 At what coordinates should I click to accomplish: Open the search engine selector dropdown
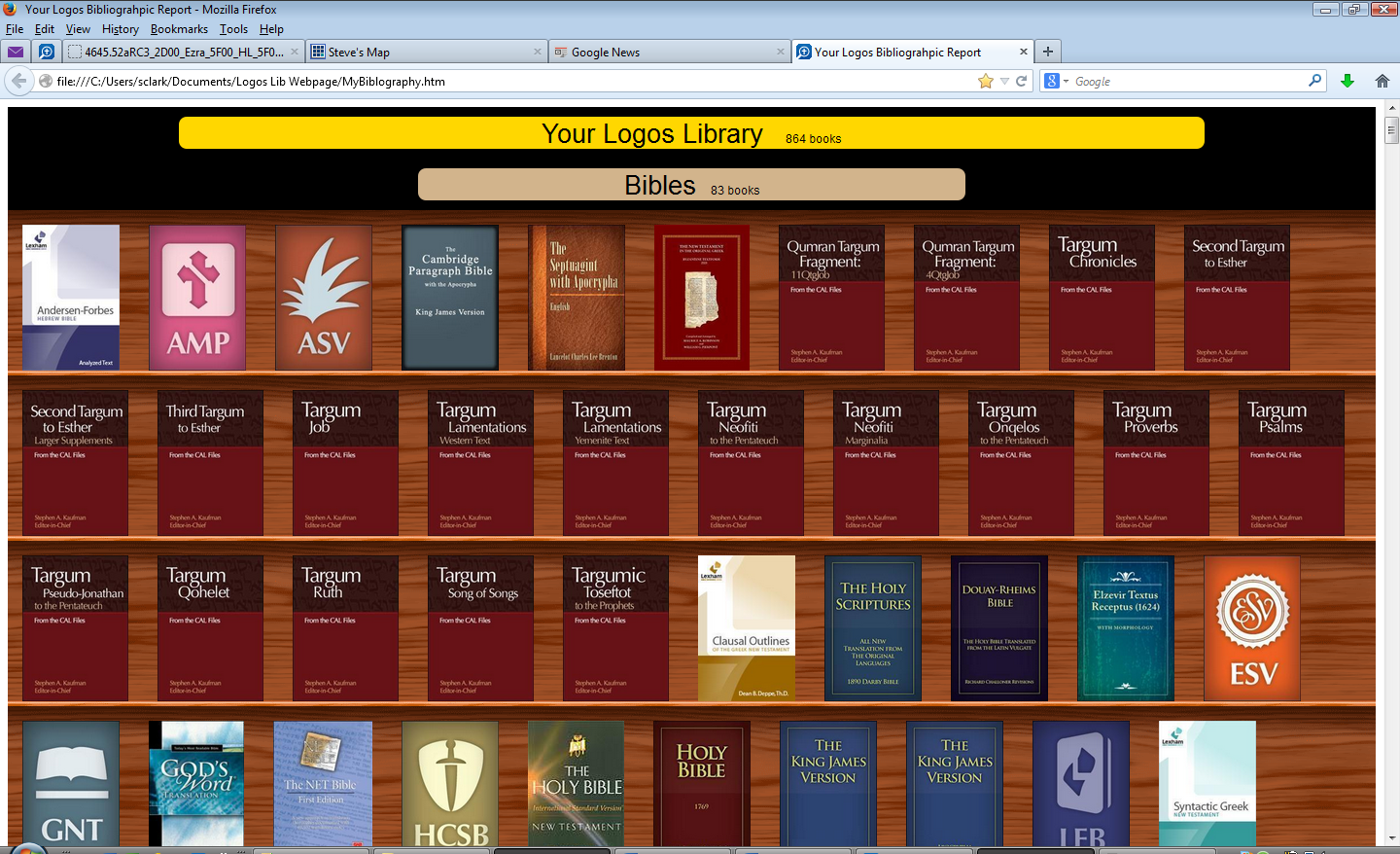[1056, 81]
